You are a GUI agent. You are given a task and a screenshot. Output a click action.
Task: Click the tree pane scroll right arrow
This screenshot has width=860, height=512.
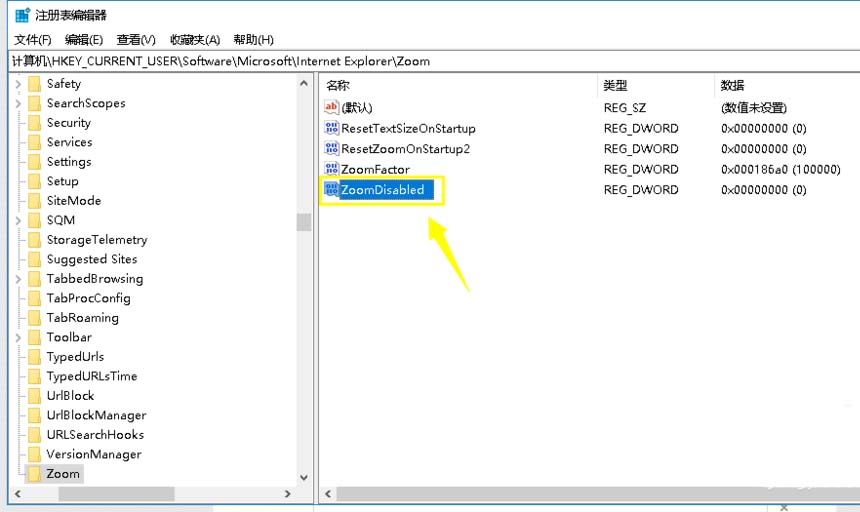tap(287, 494)
